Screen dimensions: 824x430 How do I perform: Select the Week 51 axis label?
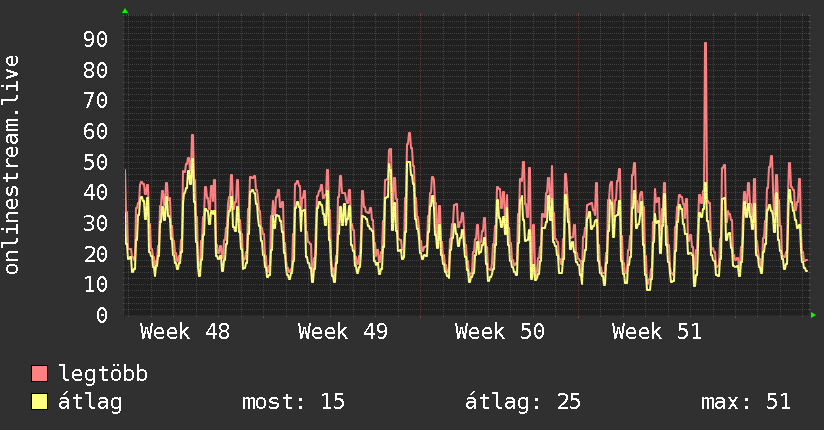[x=657, y=331]
